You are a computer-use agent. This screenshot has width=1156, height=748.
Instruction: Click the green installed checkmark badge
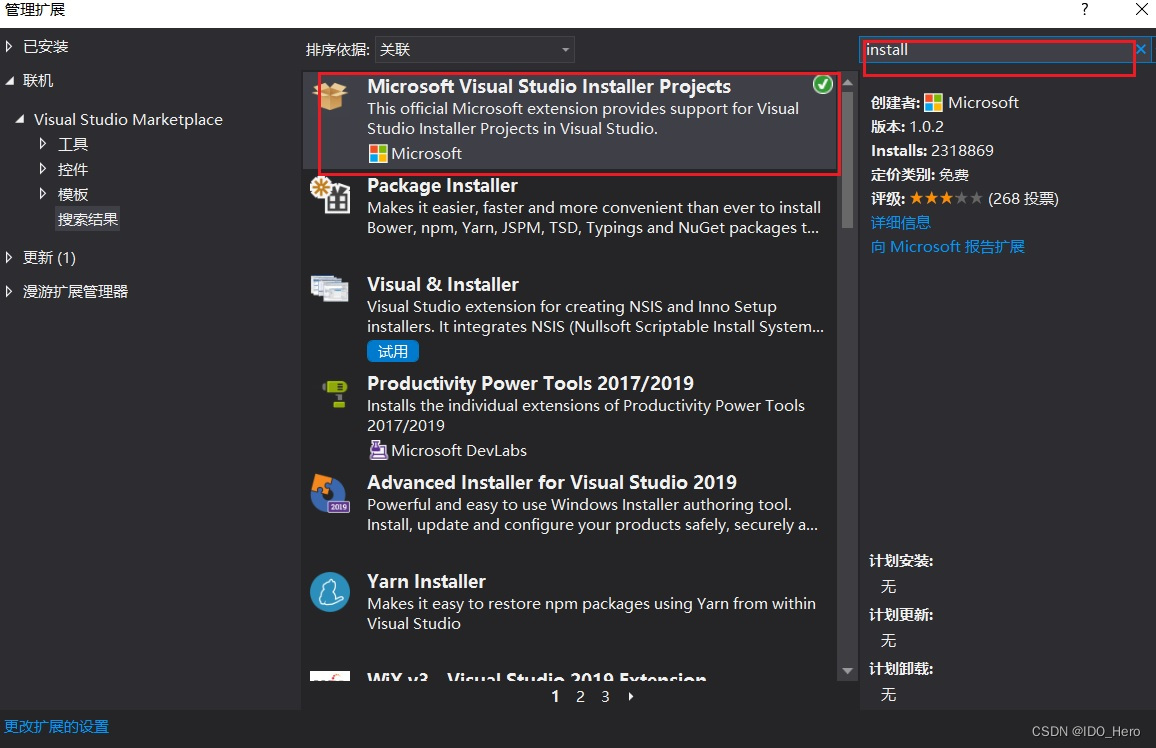point(823,85)
